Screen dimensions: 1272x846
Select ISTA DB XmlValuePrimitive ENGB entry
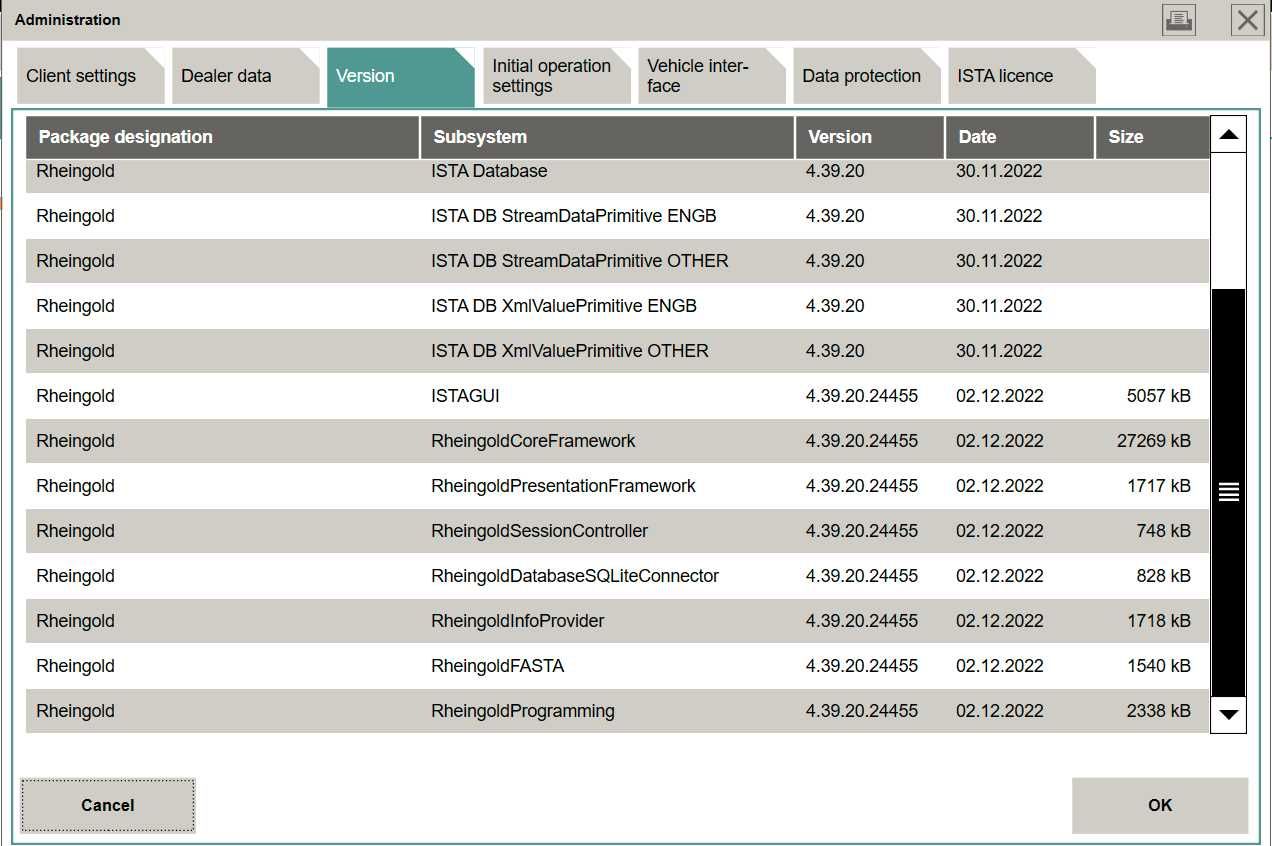[617, 306]
